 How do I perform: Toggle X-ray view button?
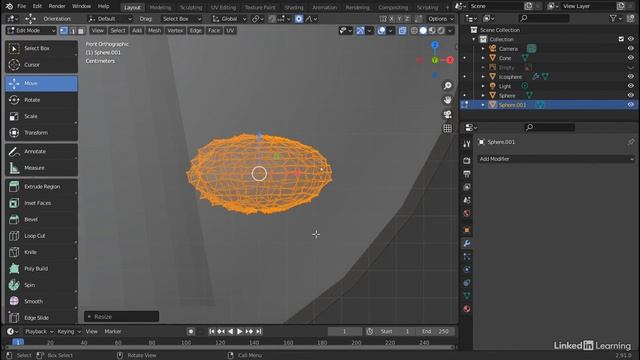click(402, 31)
